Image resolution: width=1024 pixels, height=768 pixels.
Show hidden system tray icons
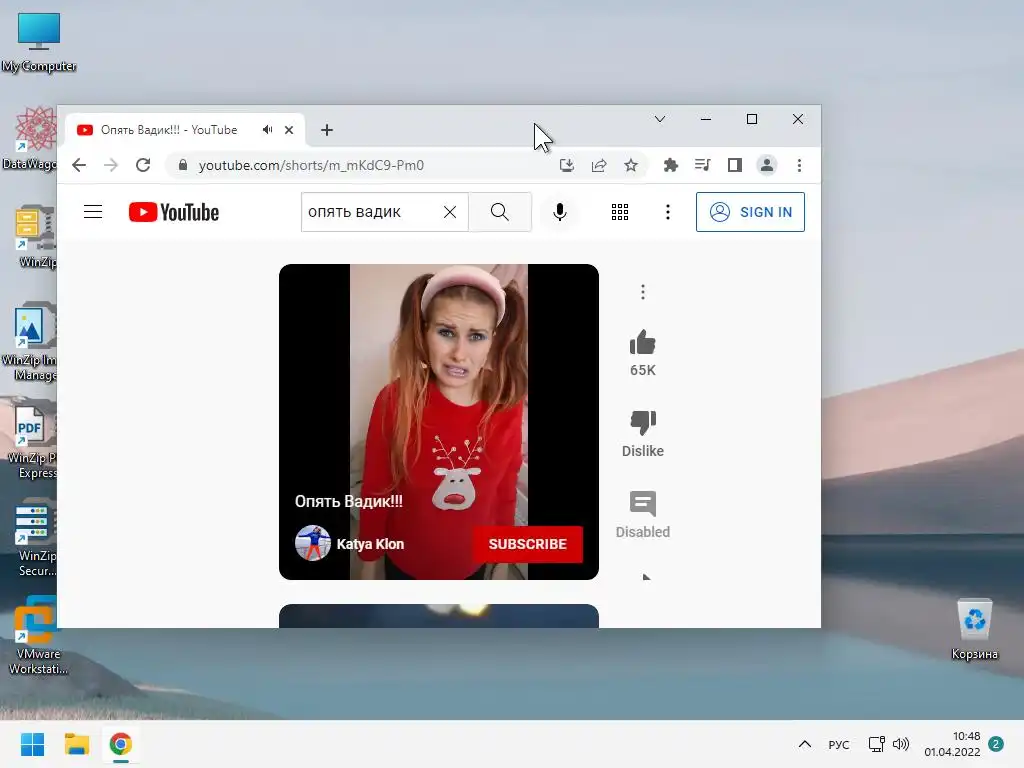pyautogui.click(x=805, y=744)
